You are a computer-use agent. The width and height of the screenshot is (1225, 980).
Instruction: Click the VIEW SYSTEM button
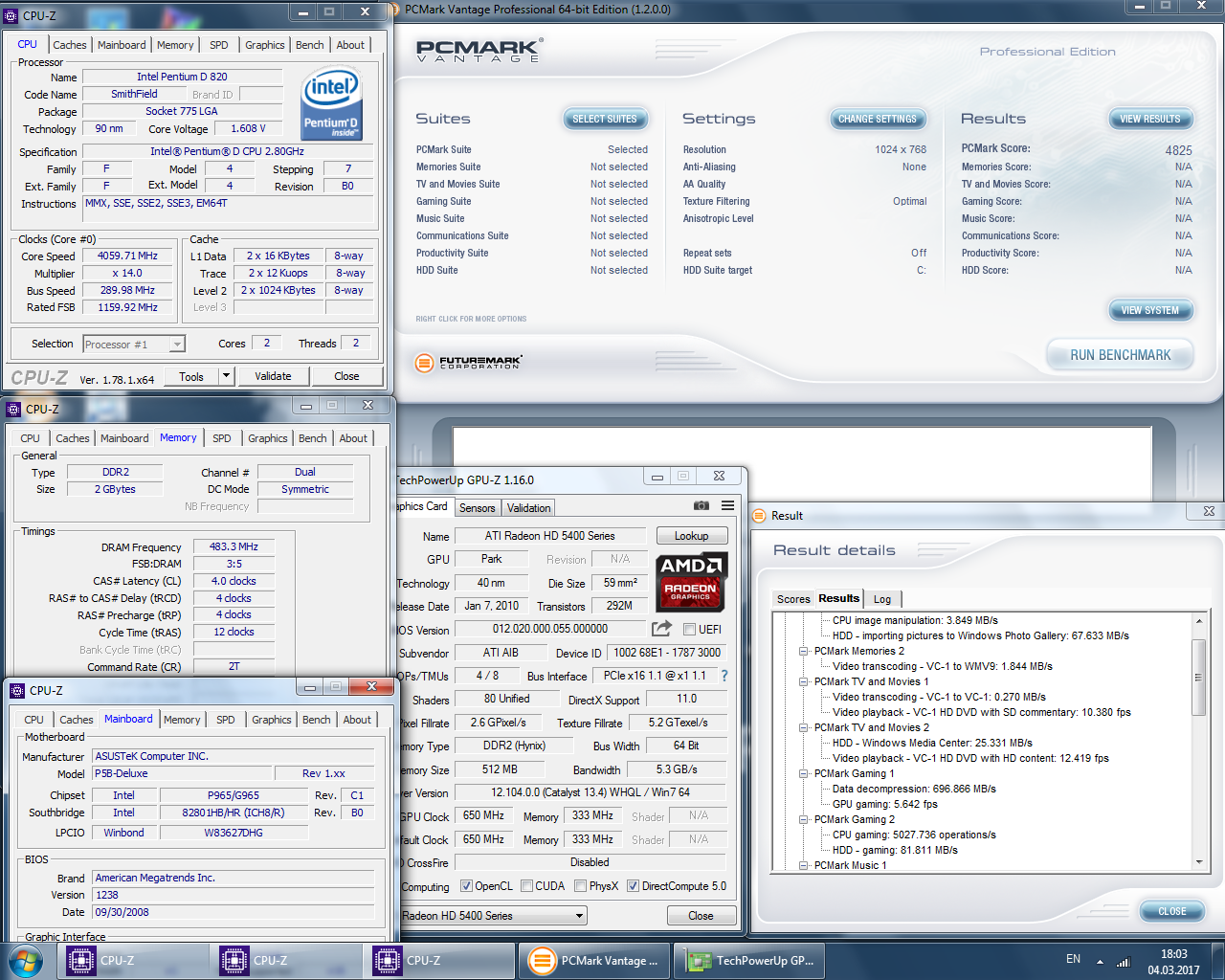[1150, 310]
